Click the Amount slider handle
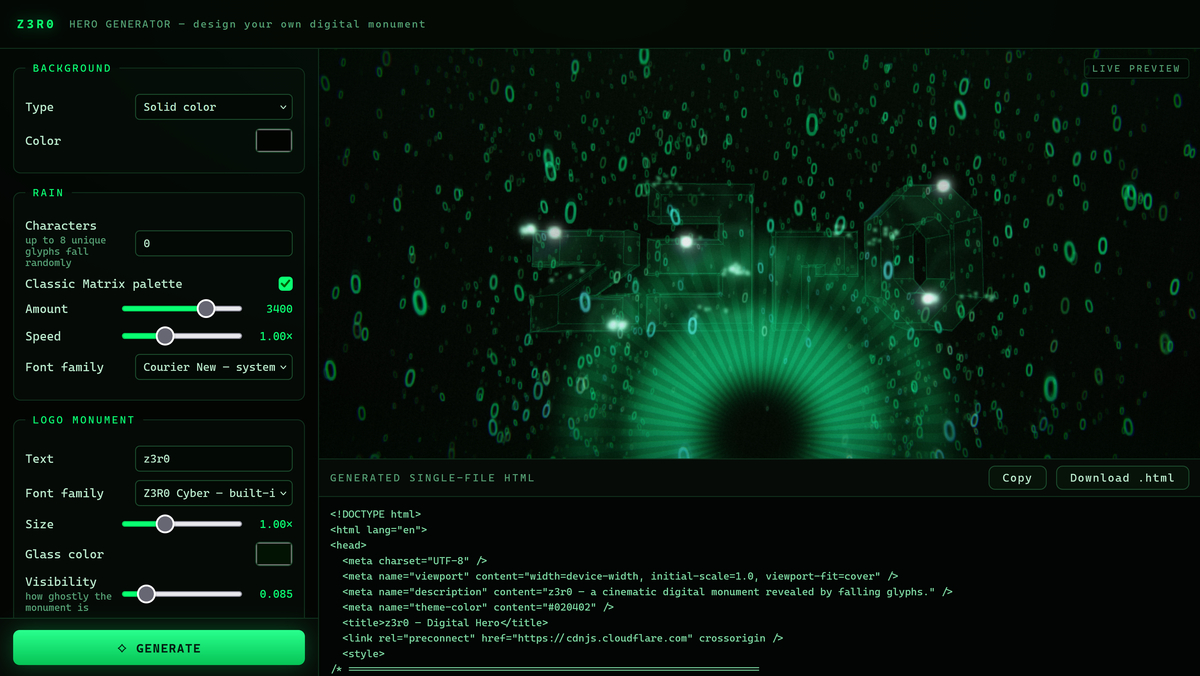 coord(206,309)
